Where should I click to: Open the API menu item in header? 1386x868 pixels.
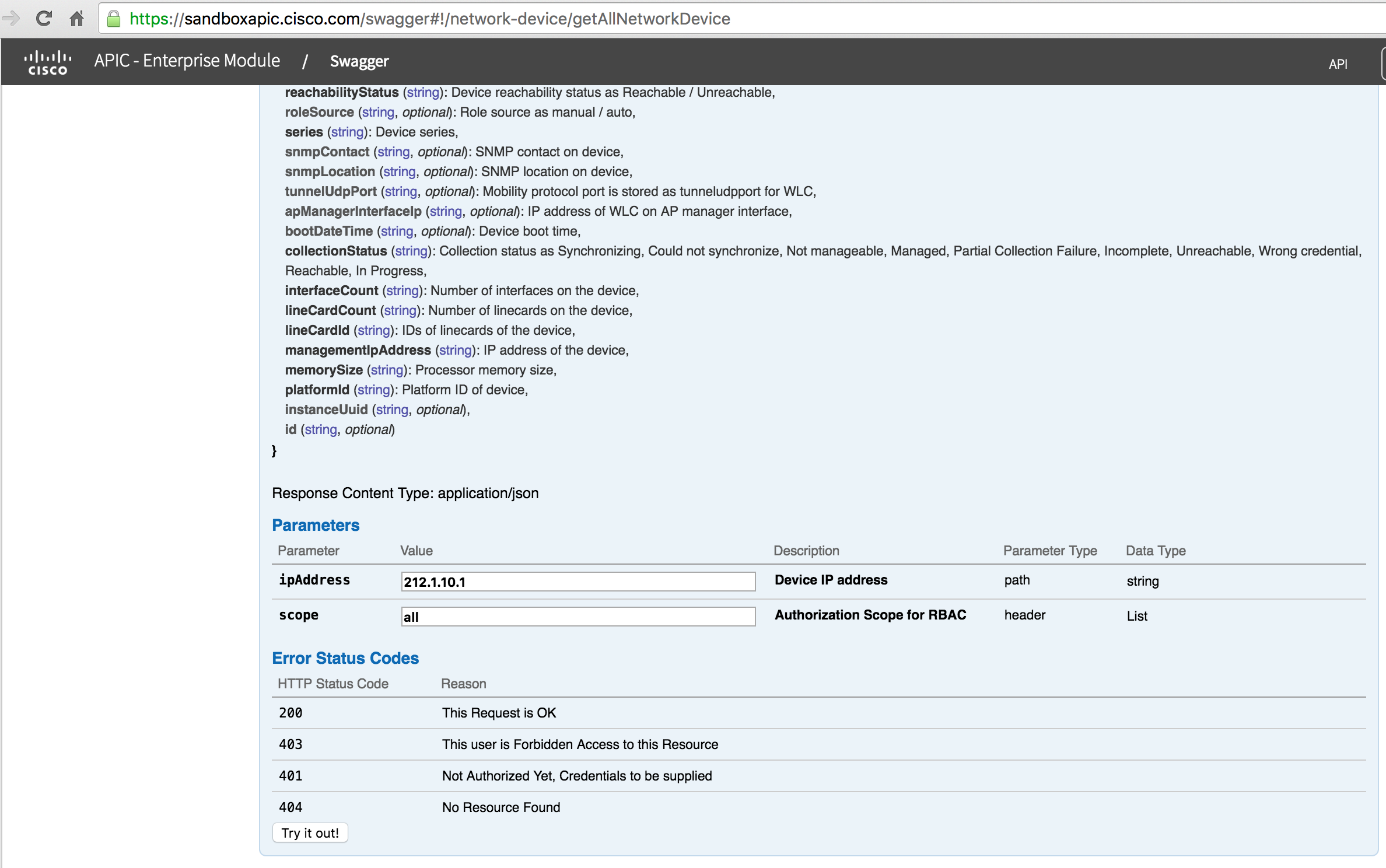click(1338, 64)
